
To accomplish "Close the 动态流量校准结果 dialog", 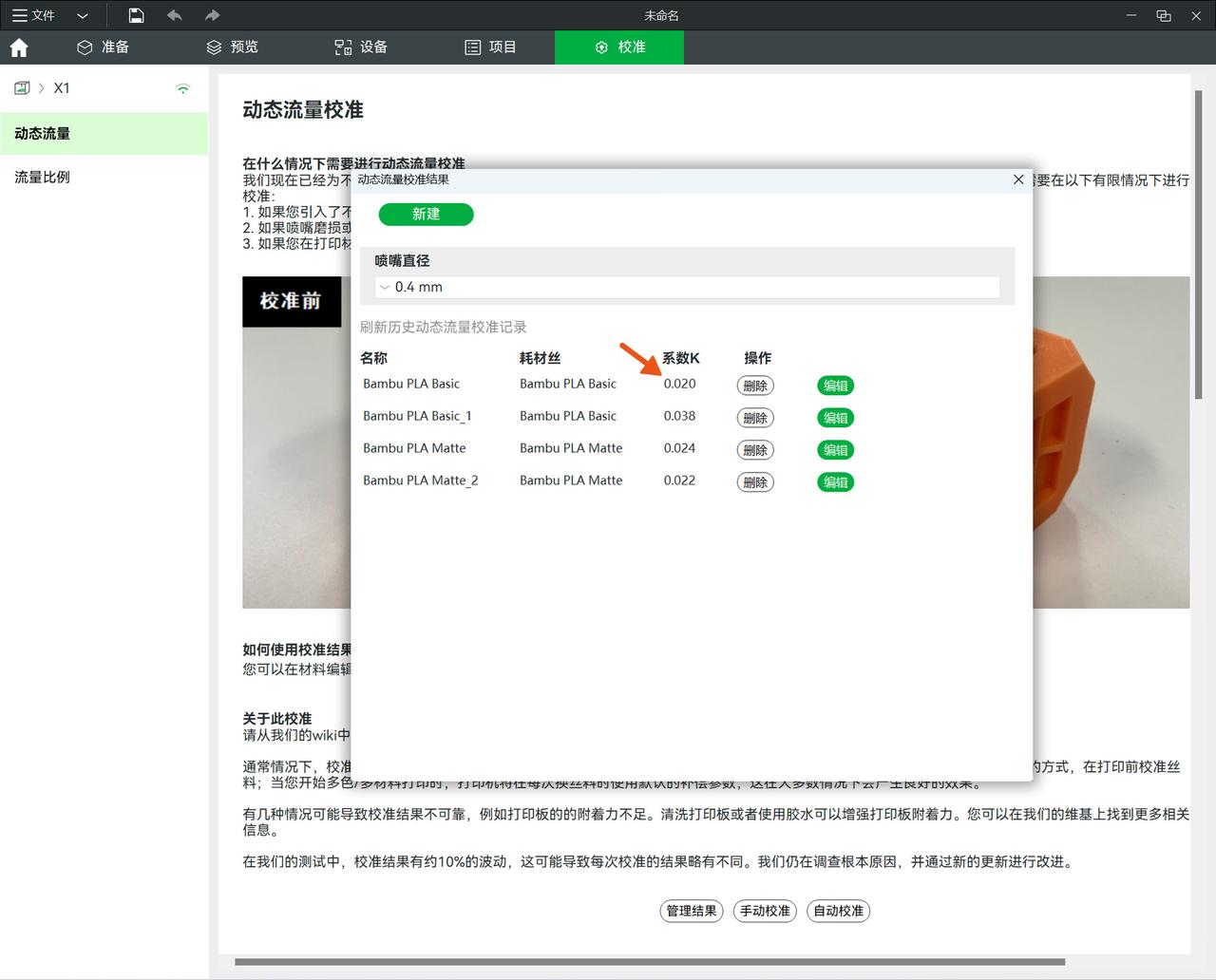I will coord(1018,179).
